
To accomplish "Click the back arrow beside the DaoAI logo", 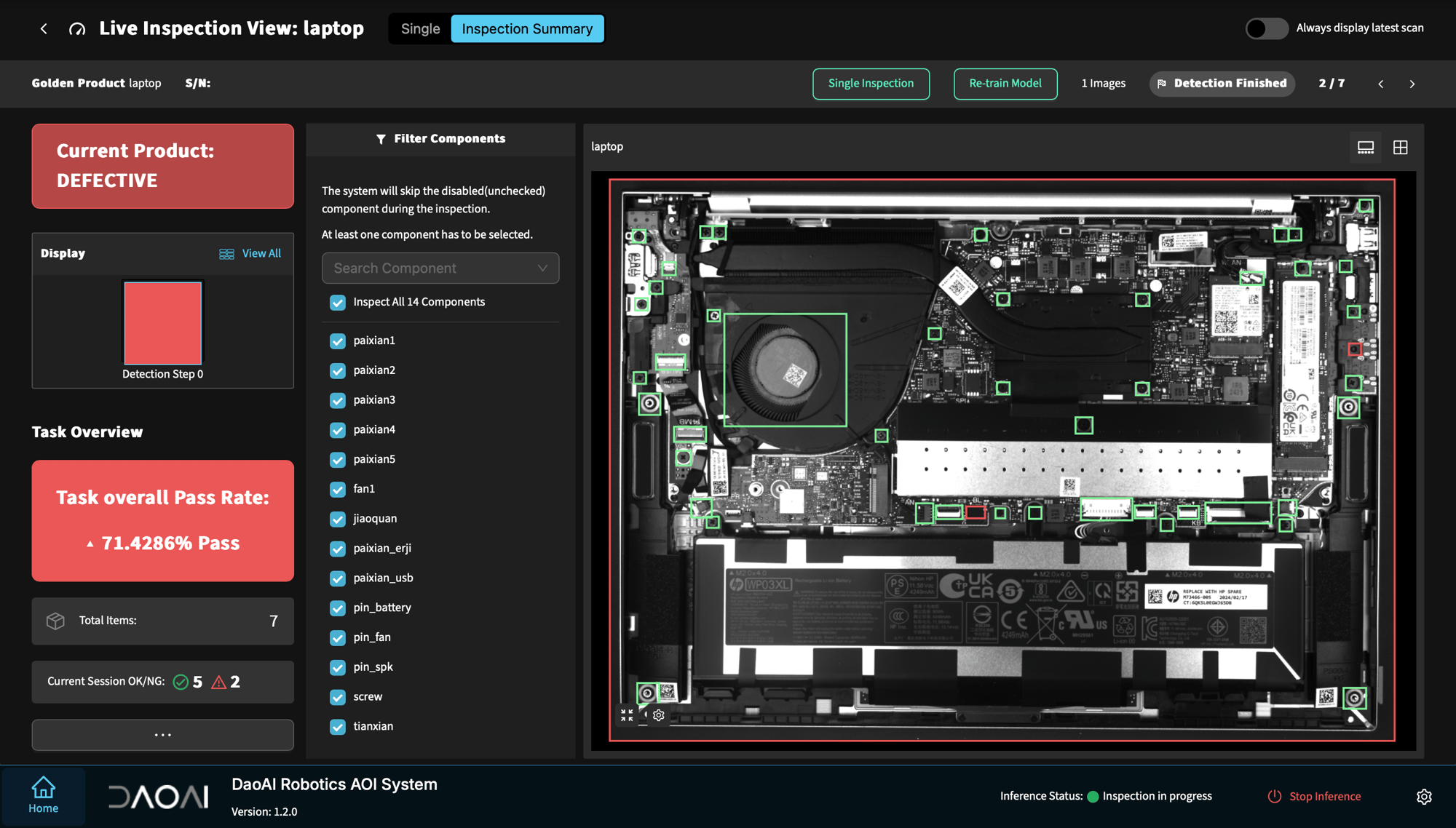I will click(x=44, y=28).
